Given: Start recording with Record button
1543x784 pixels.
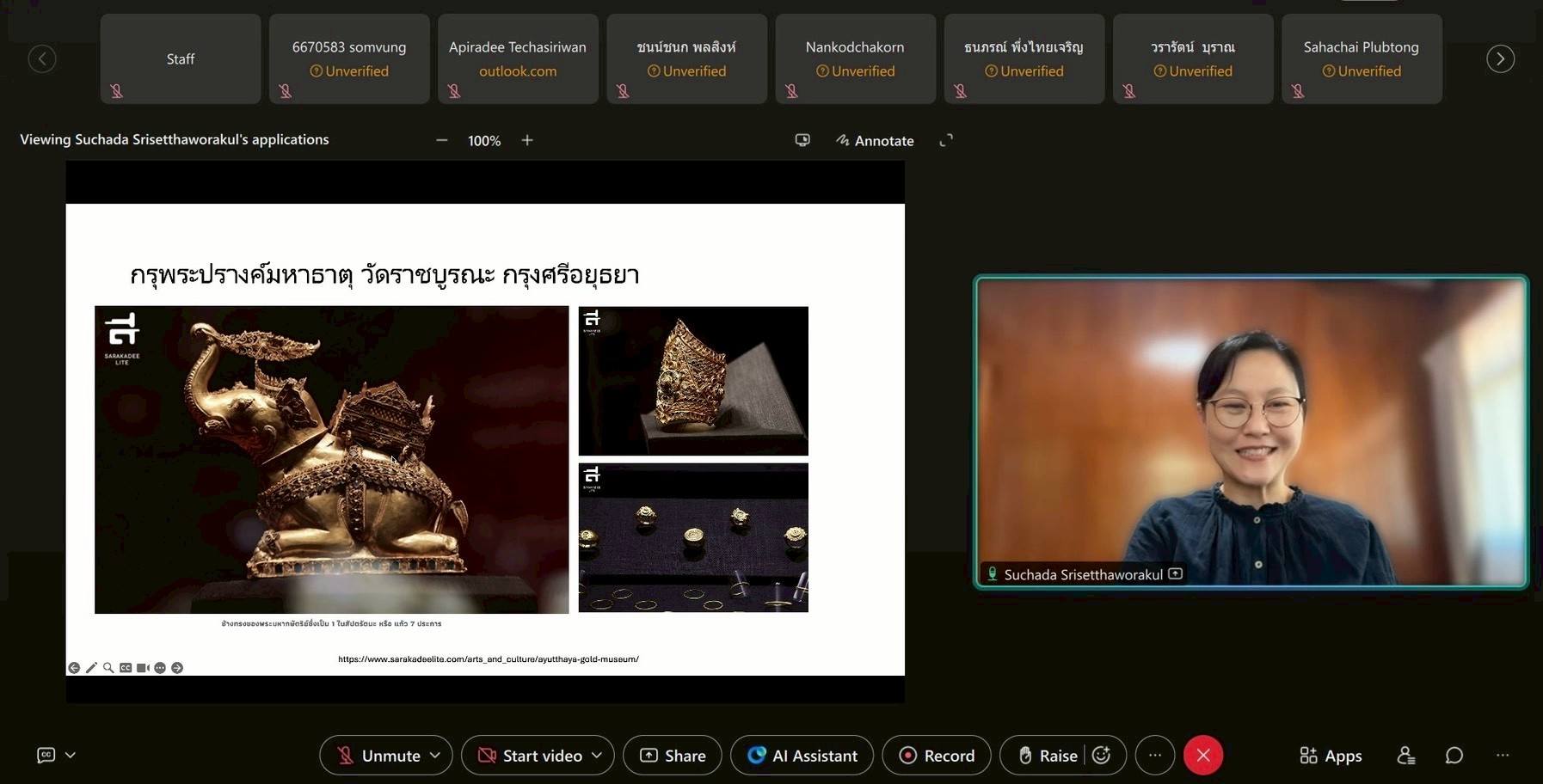Looking at the screenshot, I should pos(937,755).
